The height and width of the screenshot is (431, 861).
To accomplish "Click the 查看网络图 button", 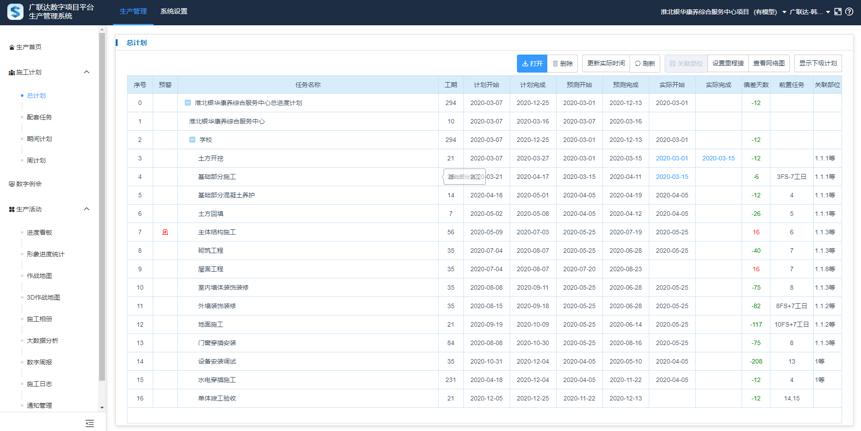I will [x=769, y=64].
